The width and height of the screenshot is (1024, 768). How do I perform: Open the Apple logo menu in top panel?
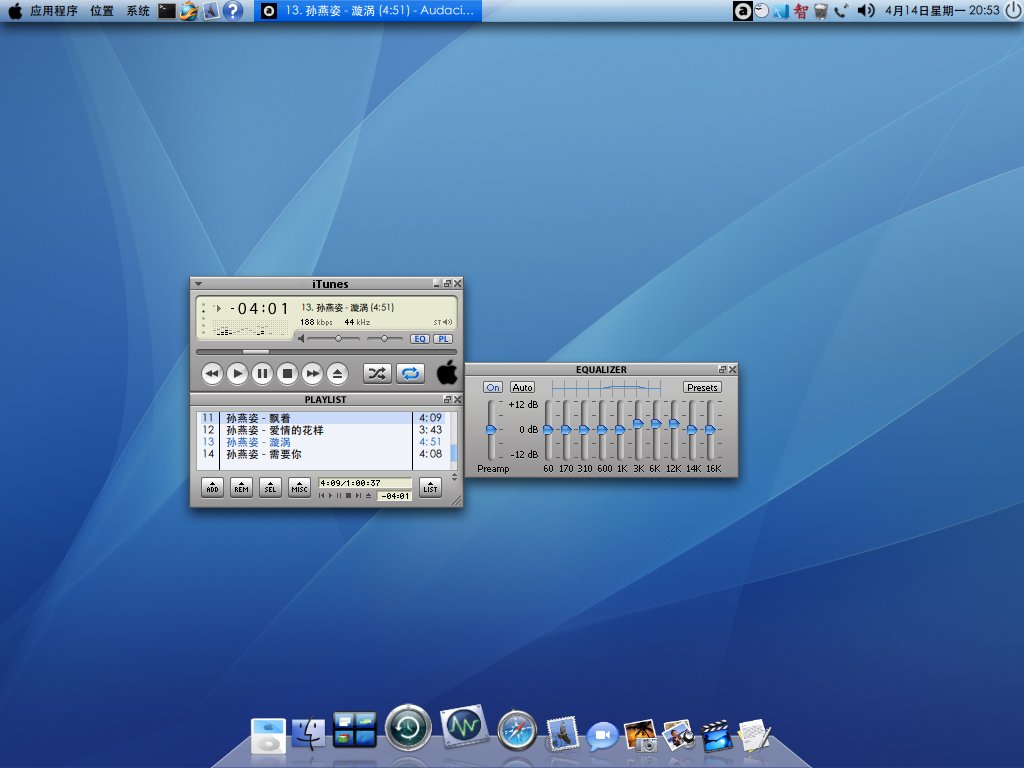[x=14, y=10]
